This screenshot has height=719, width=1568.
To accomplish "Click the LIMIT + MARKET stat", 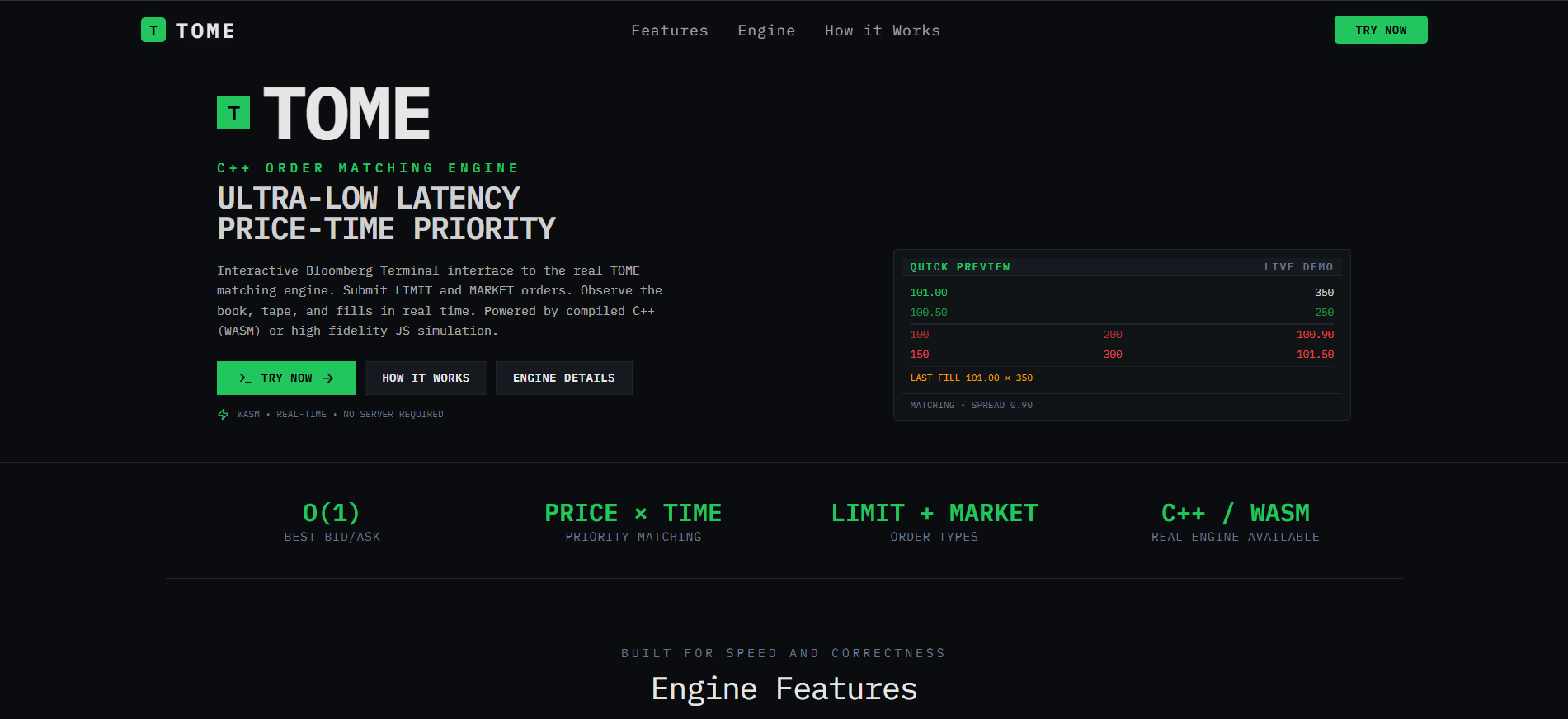I will click(x=935, y=513).
